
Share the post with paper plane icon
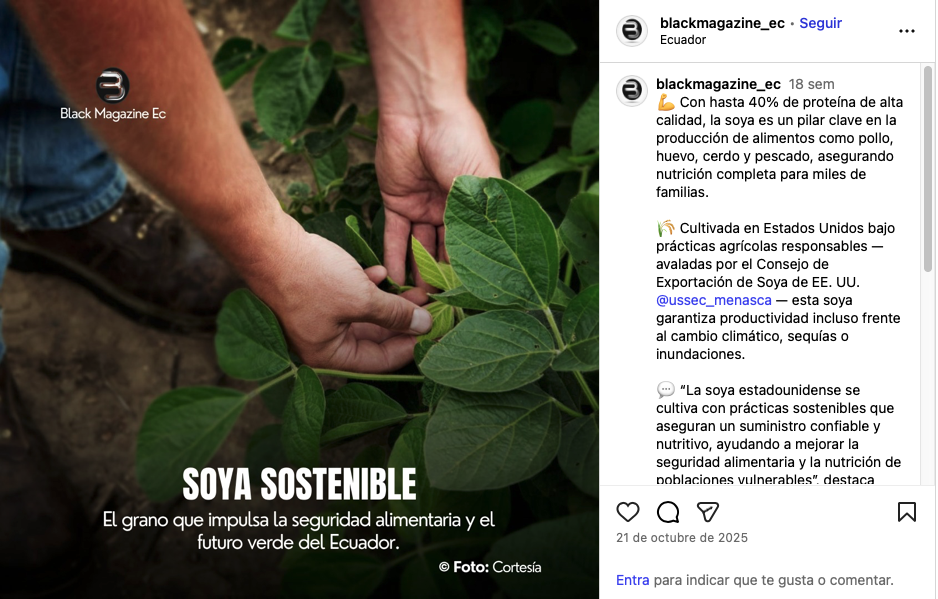click(x=708, y=512)
